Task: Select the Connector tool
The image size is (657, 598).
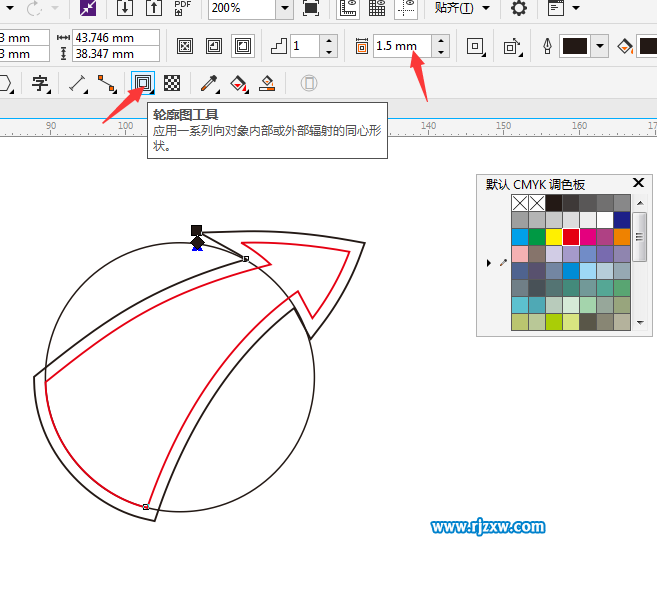Action: (107, 83)
